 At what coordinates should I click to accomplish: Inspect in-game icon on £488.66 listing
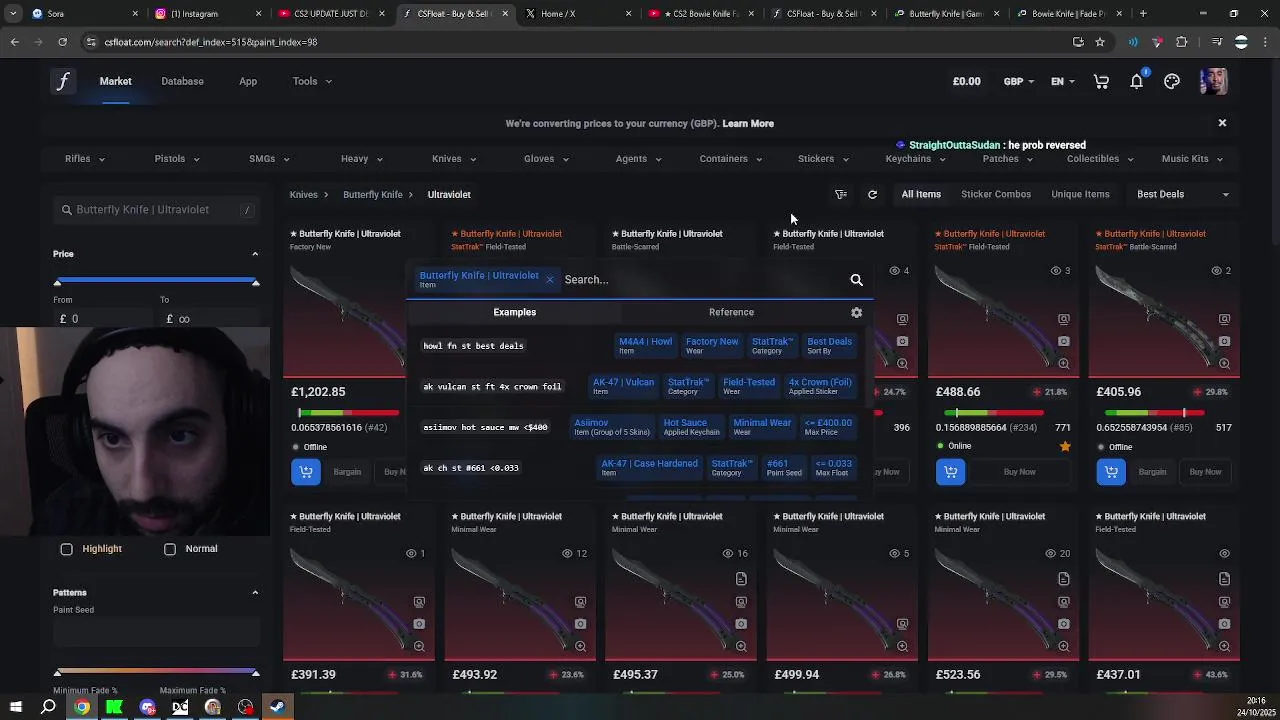(x=1064, y=320)
